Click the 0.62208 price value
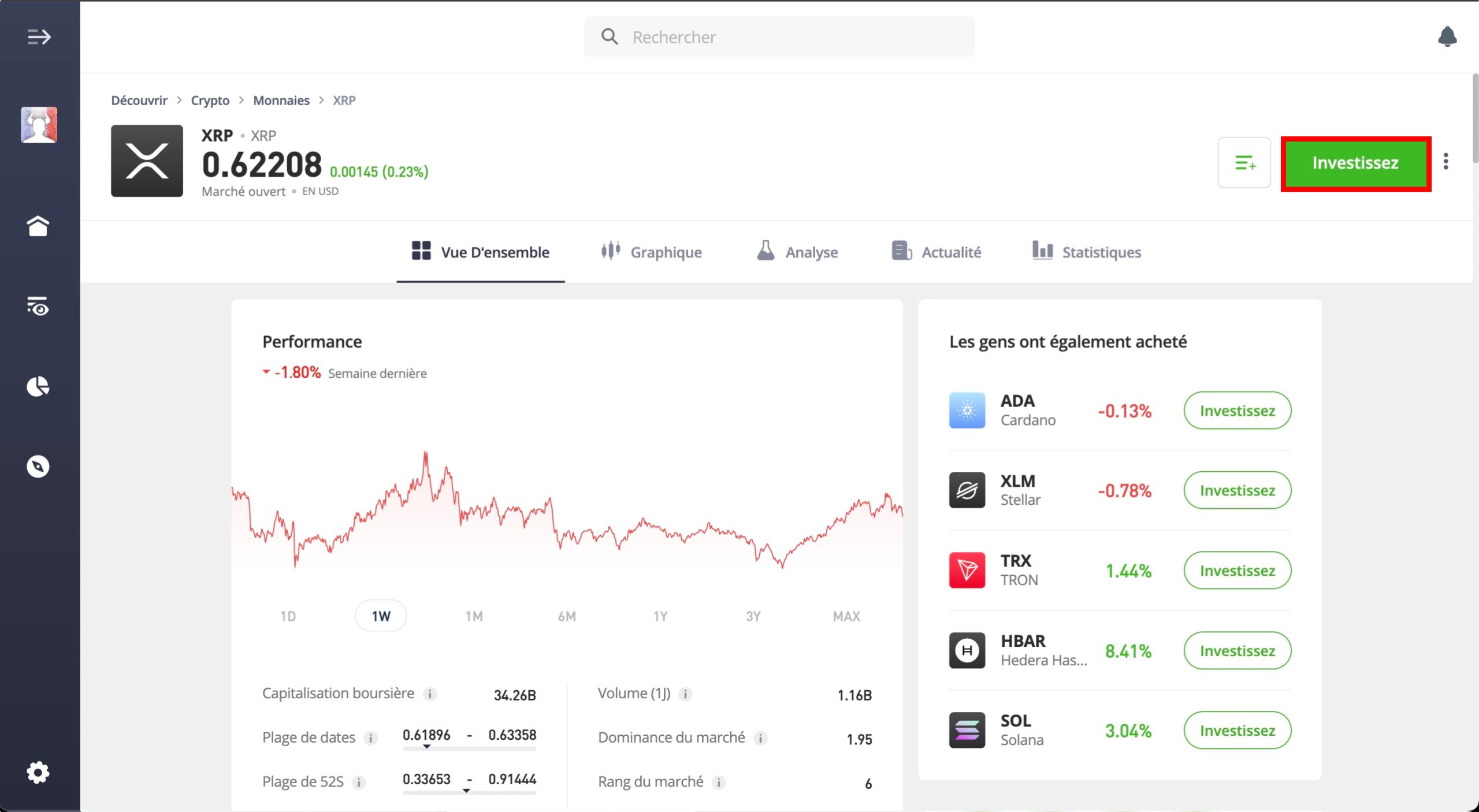Viewport: 1479px width, 812px height. [x=262, y=165]
